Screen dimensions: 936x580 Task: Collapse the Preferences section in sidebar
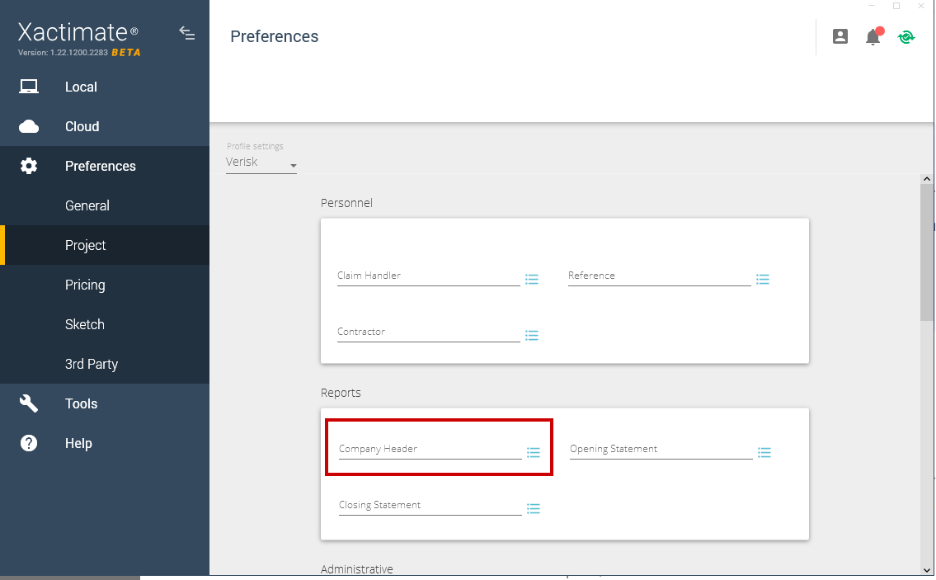click(100, 166)
